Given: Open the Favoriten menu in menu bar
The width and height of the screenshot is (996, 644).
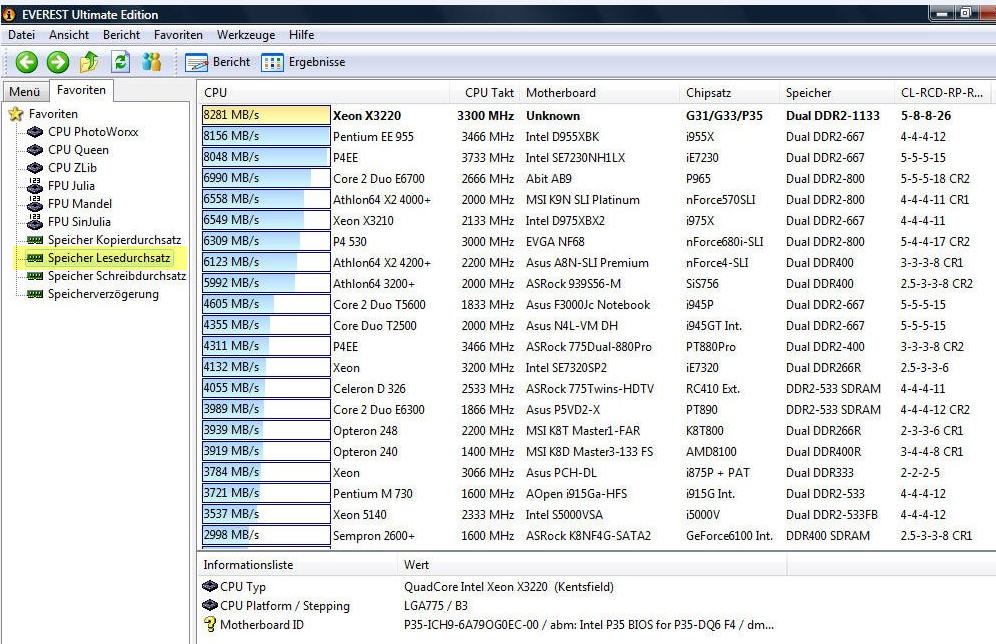Looking at the screenshot, I should pos(178,35).
